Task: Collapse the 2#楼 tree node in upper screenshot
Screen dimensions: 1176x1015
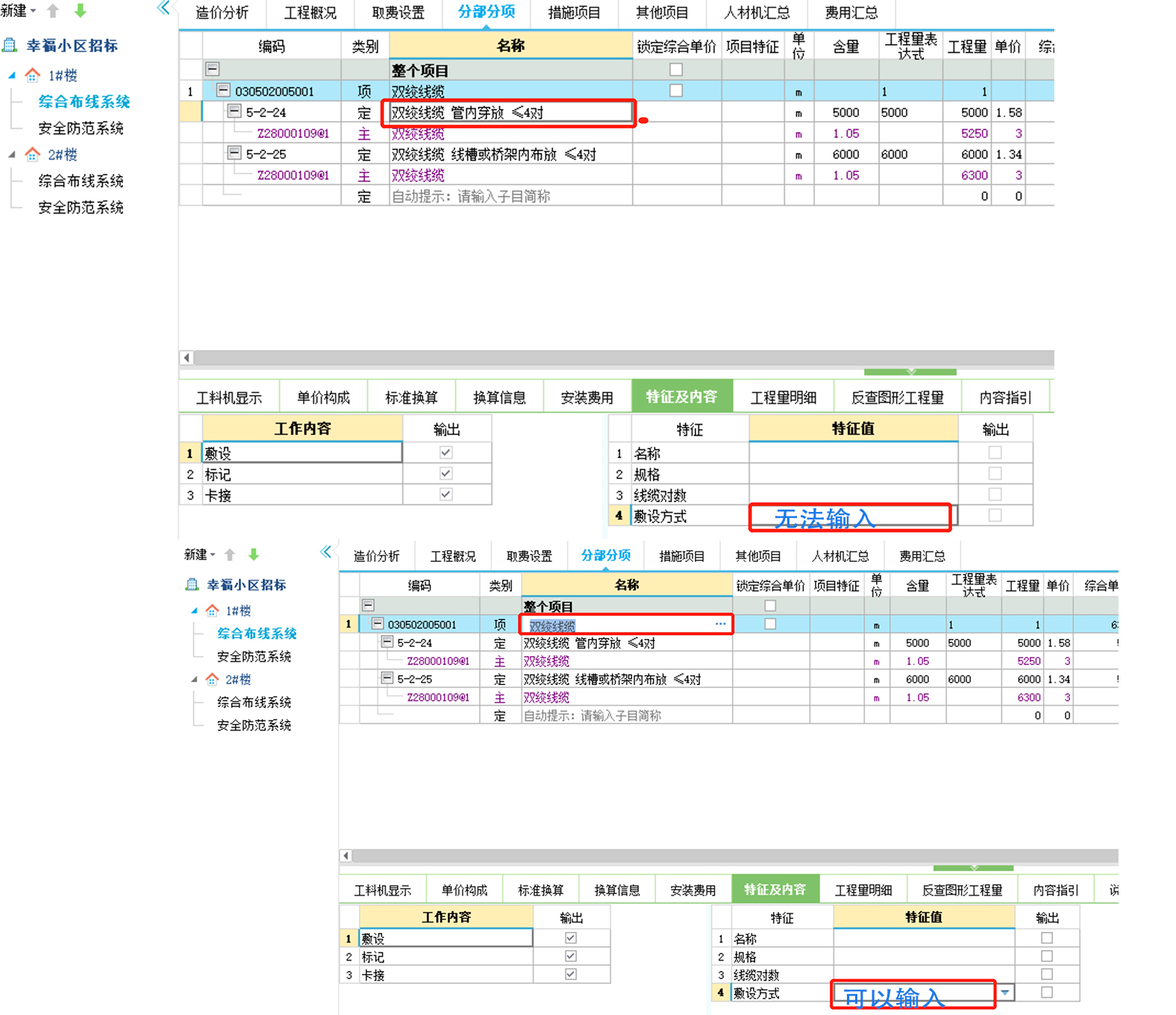Action: tap(12, 154)
